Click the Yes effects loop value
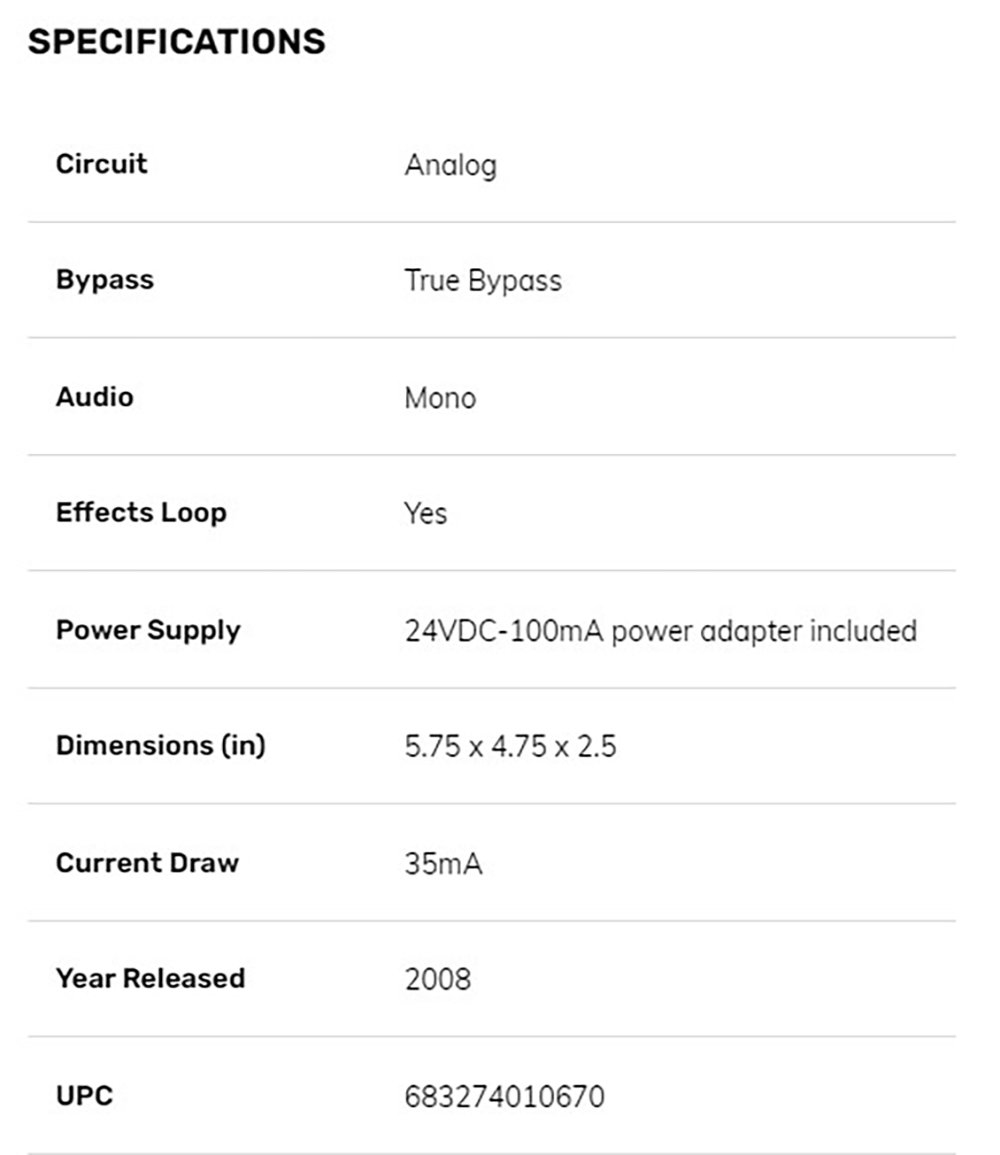Viewport: 1000px width, 1155px height. 426,513
